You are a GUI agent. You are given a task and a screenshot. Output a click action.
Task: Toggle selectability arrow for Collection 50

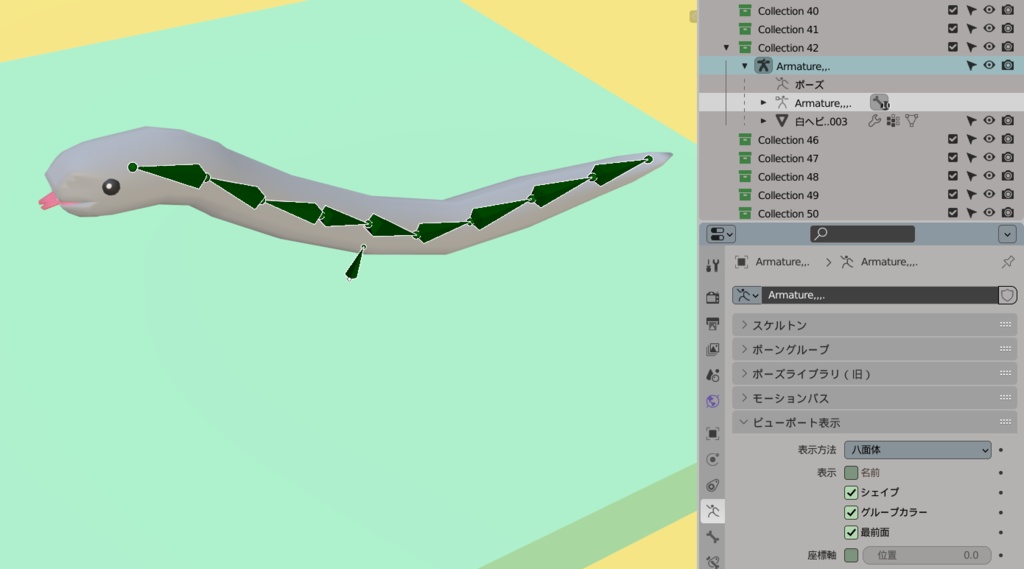tap(971, 213)
